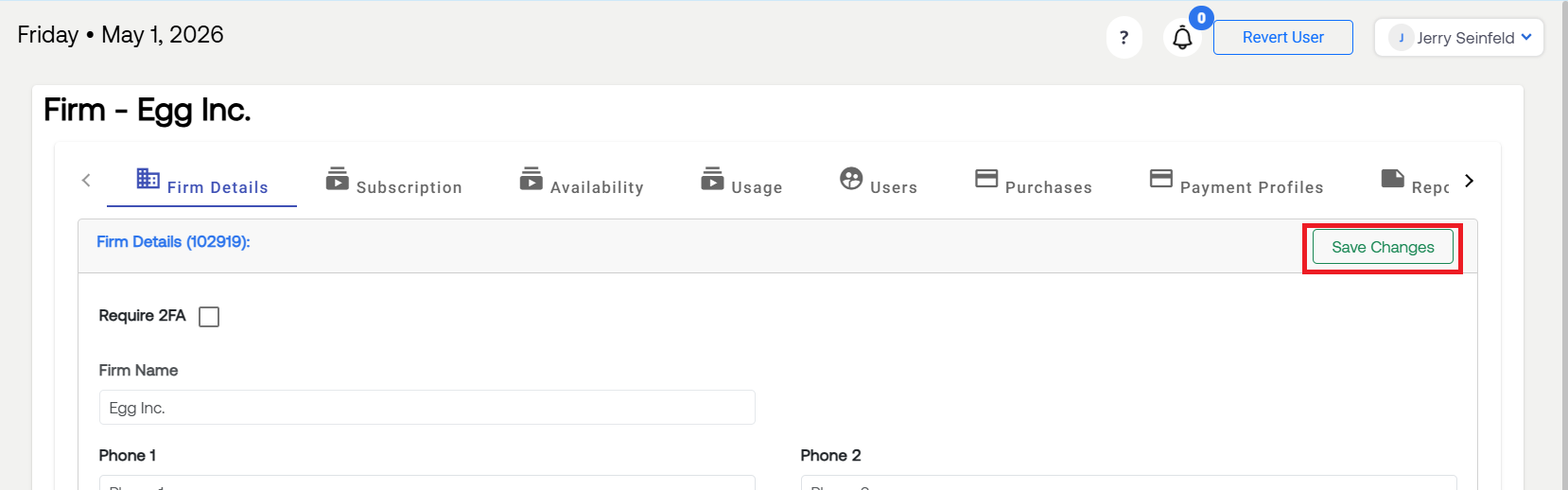Viewport: 1568px width, 490px height.
Task: Click the Revert User button
Action: [x=1283, y=37]
